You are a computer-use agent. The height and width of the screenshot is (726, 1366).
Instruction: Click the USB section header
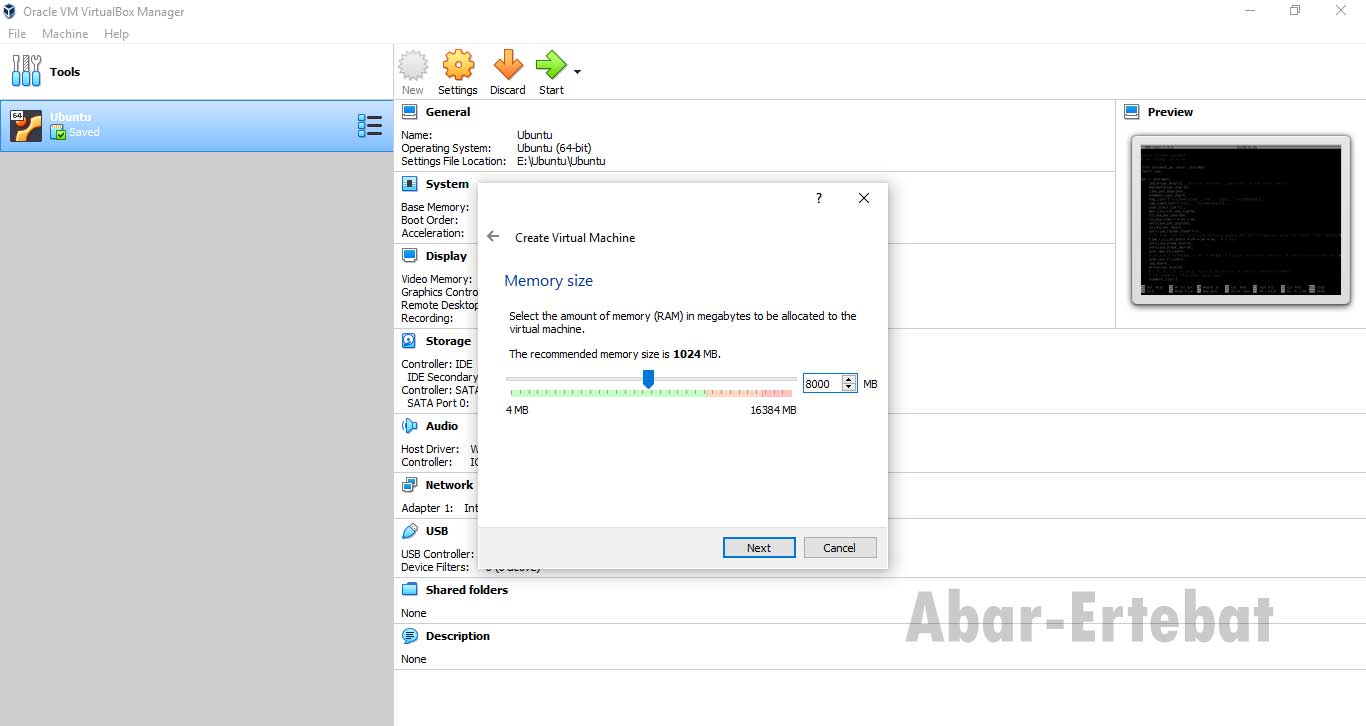coord(437,531)
